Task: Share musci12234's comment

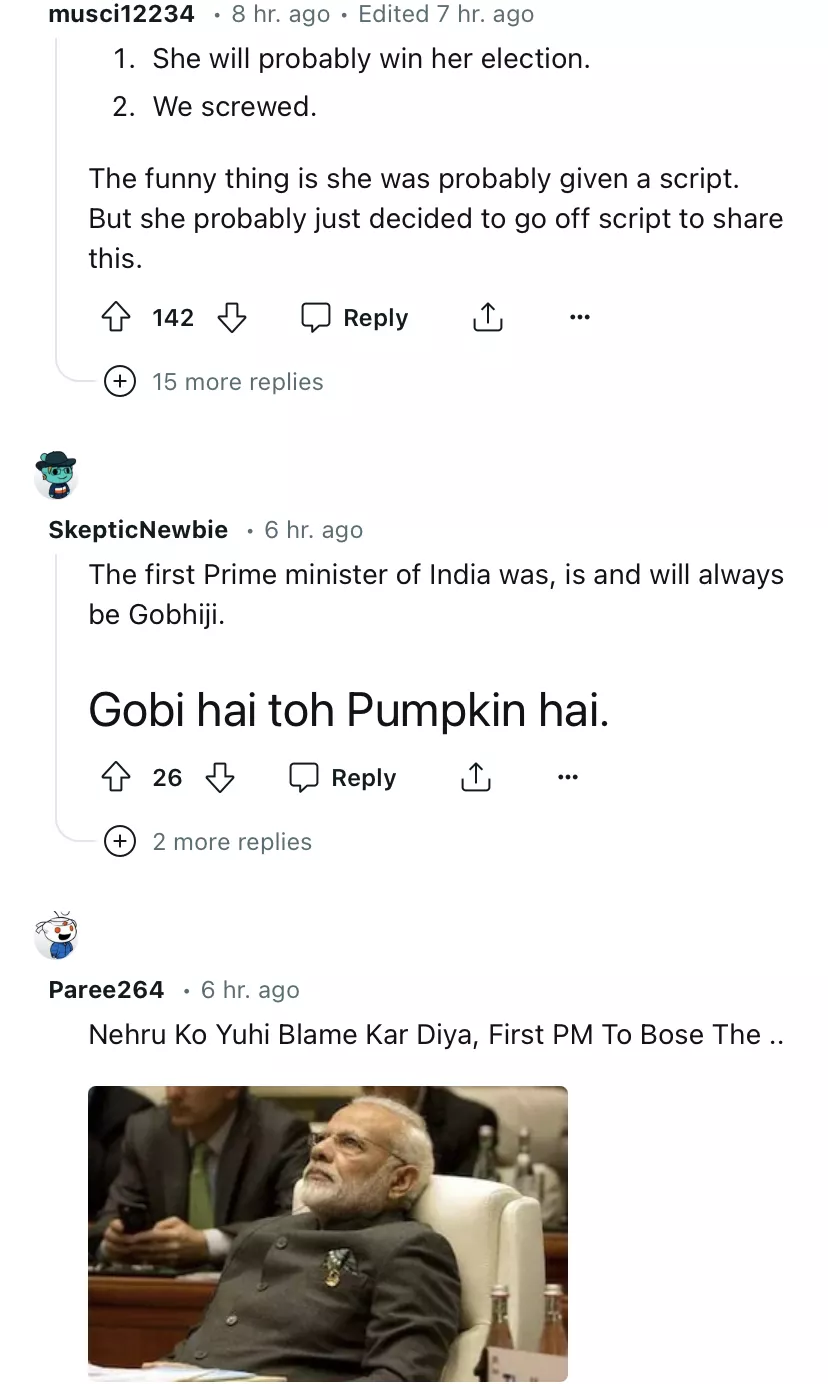Action: point(487,318)
